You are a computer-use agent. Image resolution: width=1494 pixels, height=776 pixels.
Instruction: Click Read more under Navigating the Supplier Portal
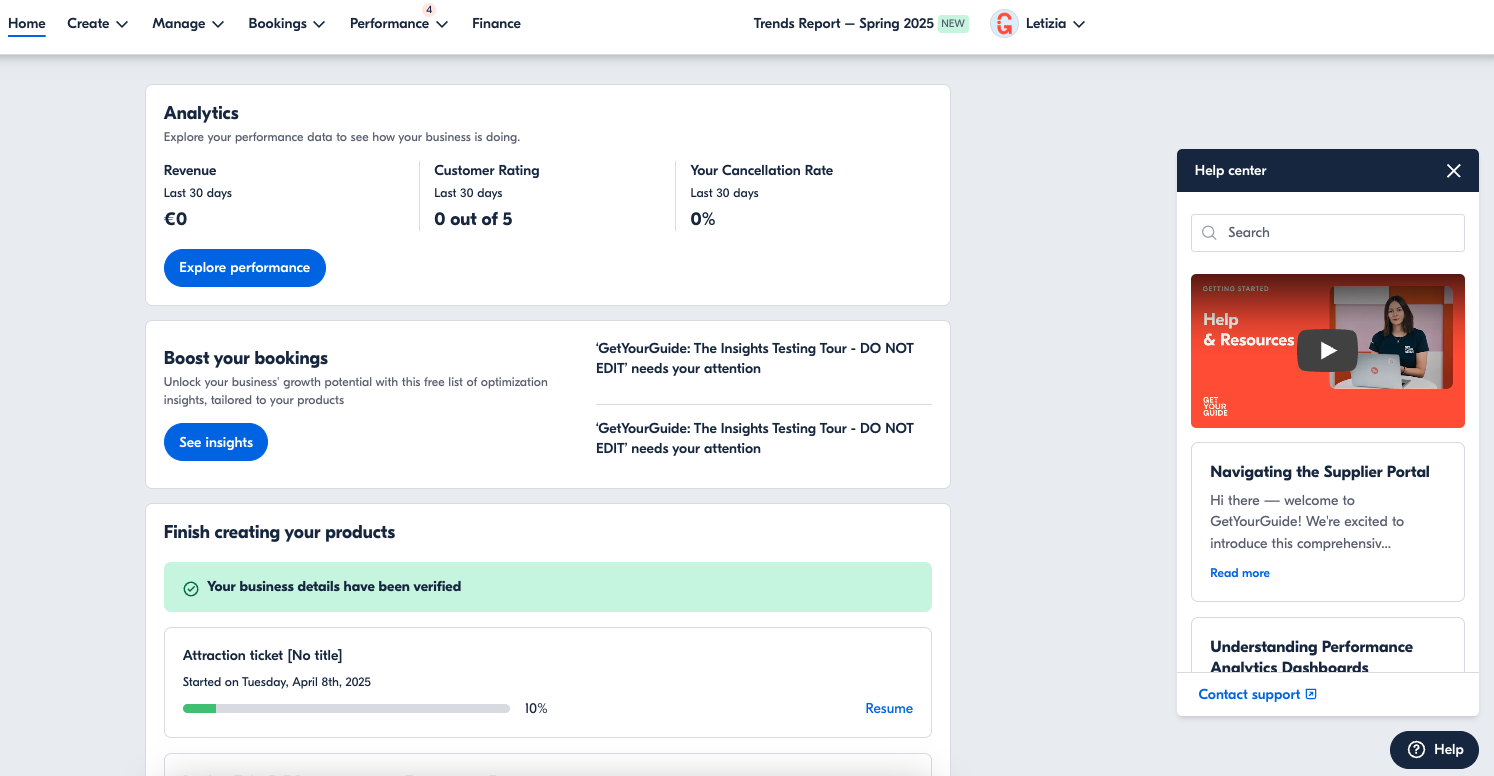pos(1239,573)
